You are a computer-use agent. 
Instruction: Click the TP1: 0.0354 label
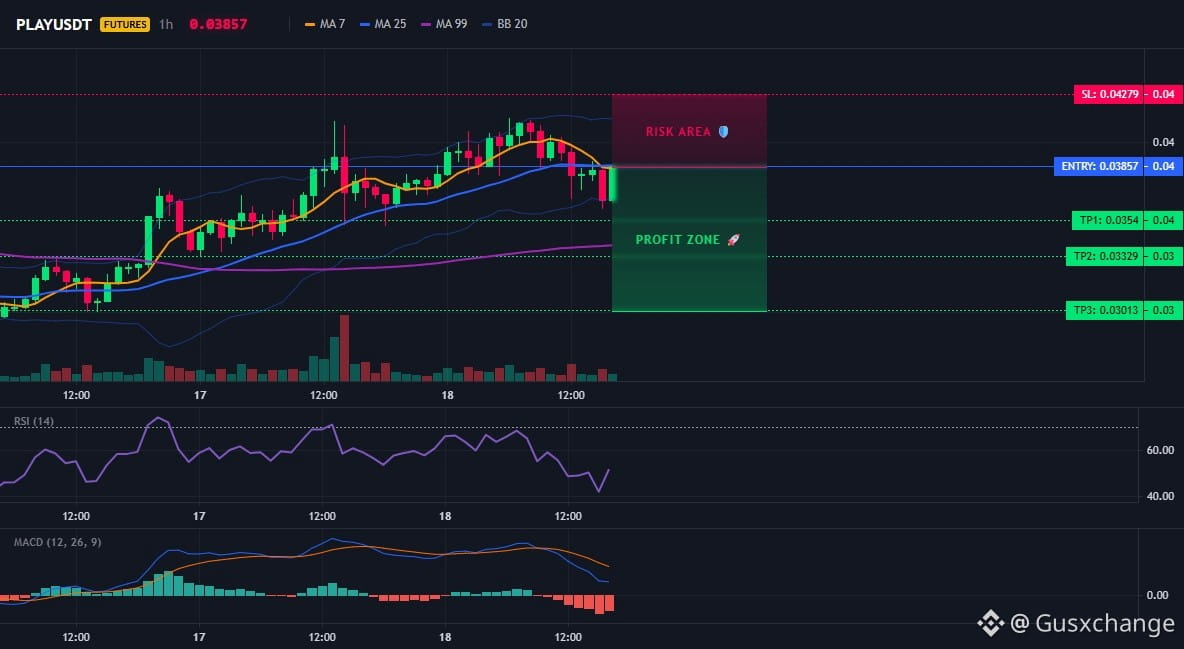[1108, 221]
